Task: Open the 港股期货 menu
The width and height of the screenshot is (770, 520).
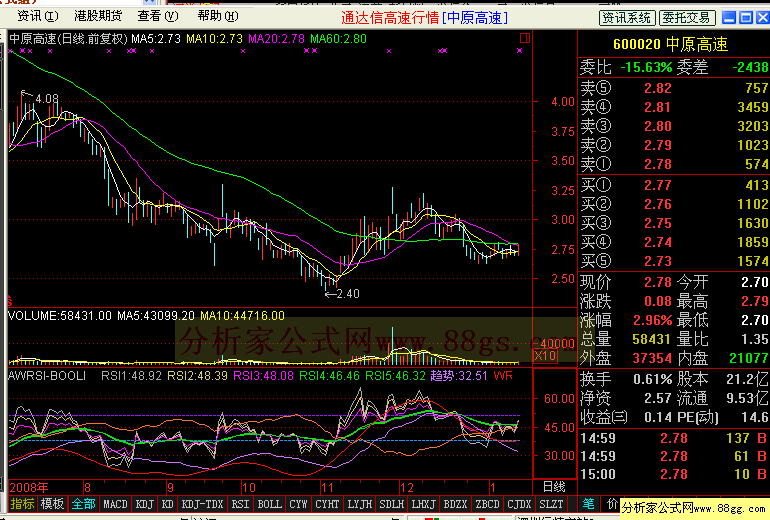Action: click(98, 16)
